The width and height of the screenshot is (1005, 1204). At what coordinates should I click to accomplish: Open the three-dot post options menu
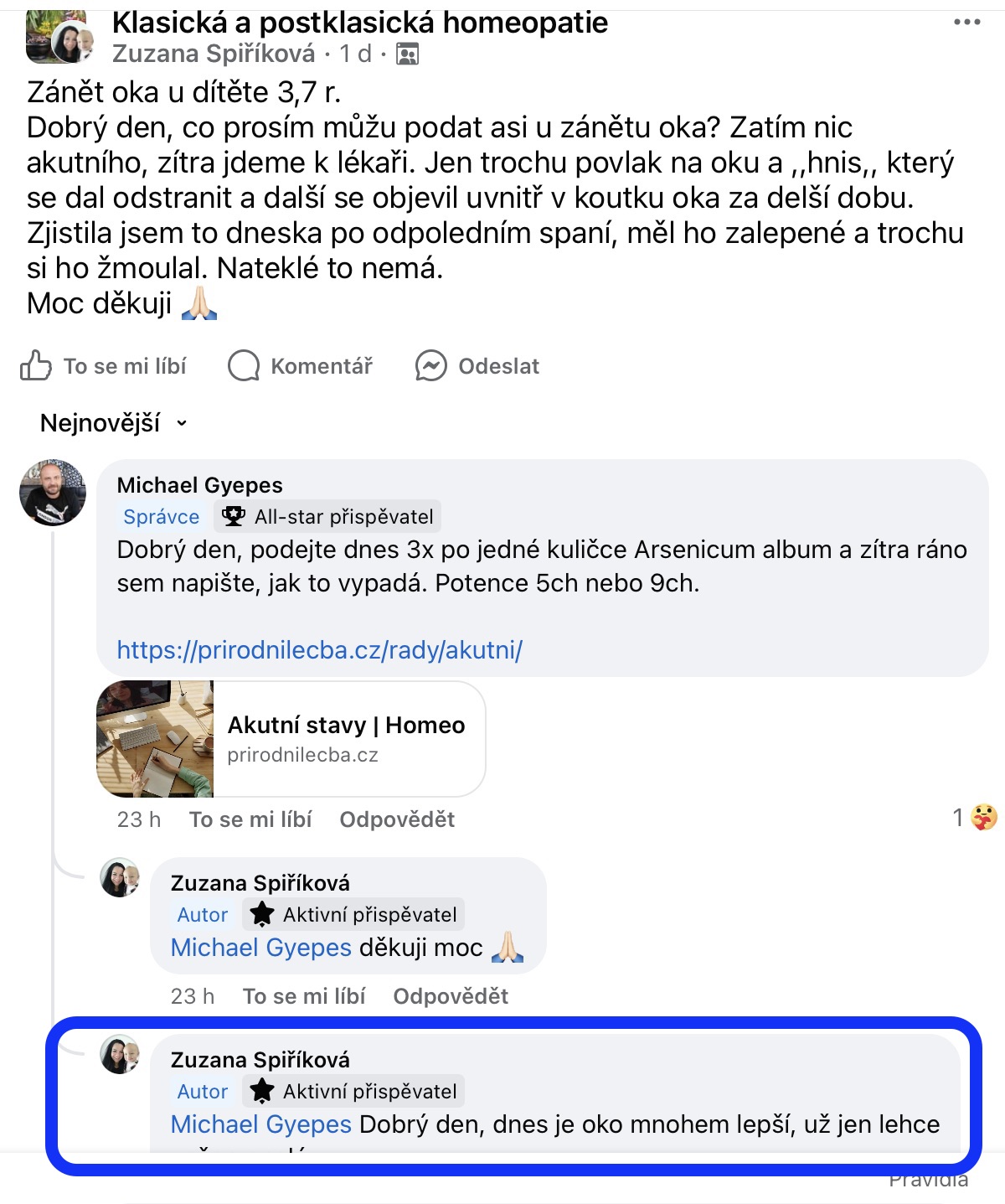966,23
